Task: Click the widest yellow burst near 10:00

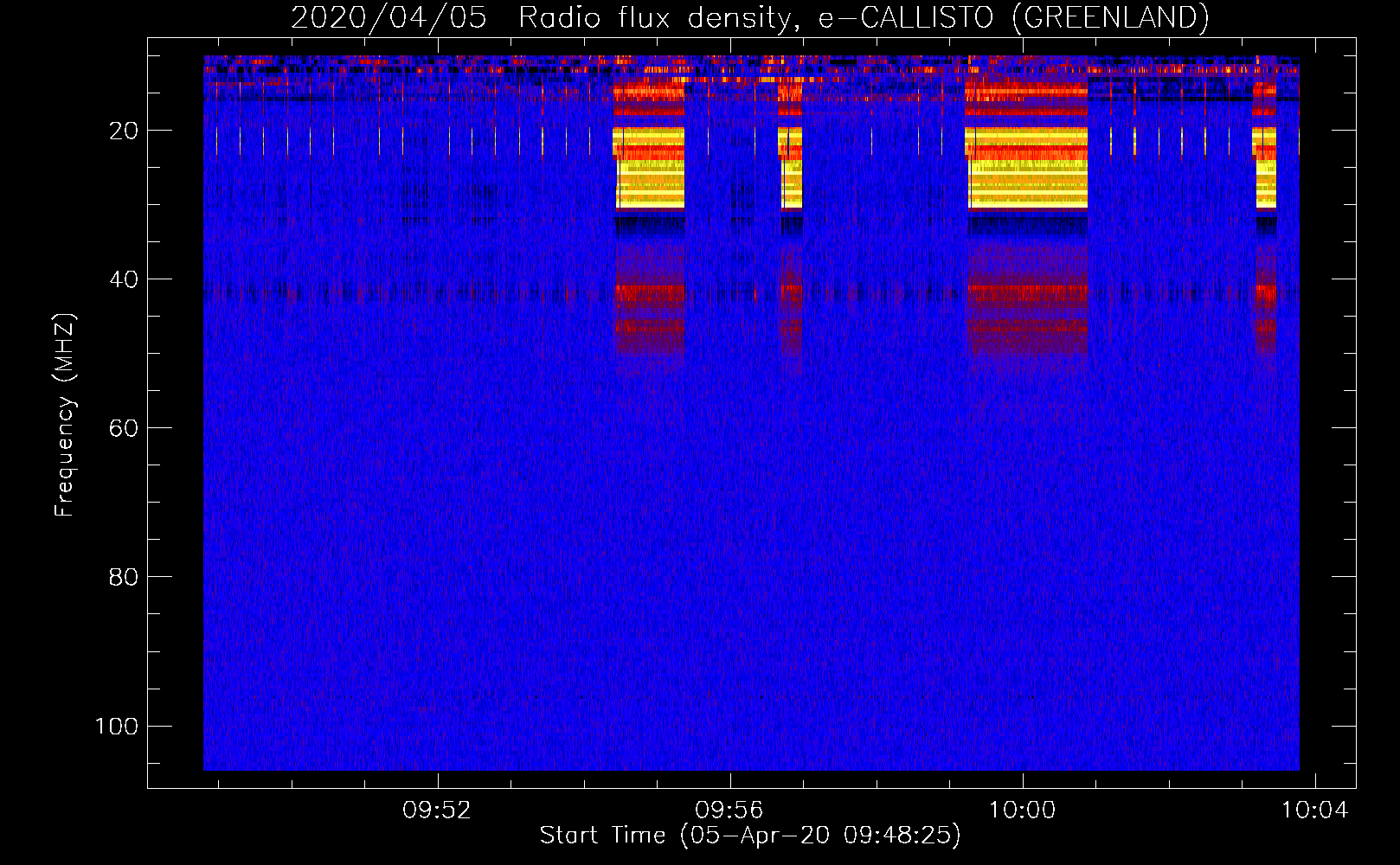Action: pos(1026,168)
